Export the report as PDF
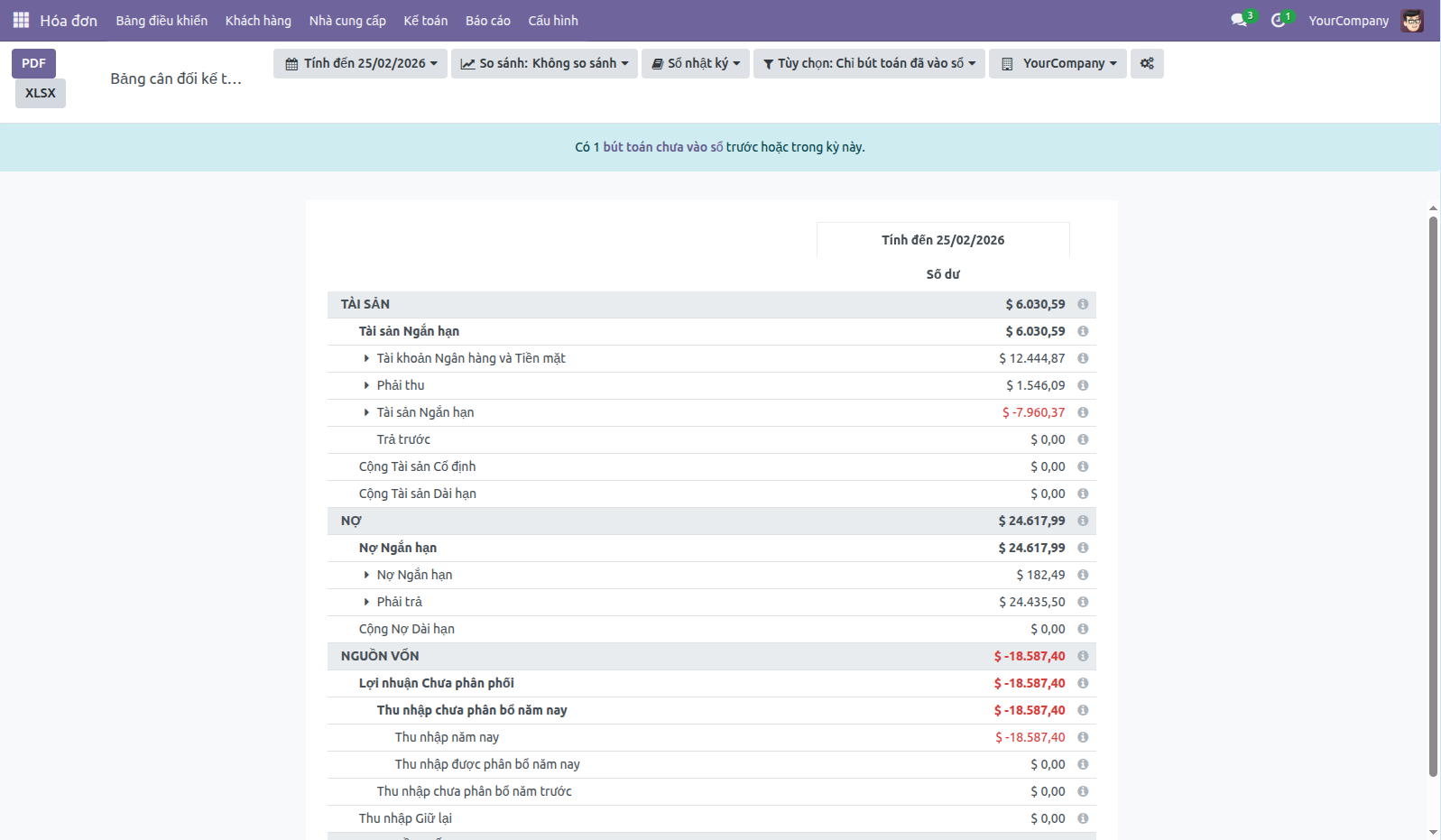This screenshot has height=840, width=1441. coord(33,63)
